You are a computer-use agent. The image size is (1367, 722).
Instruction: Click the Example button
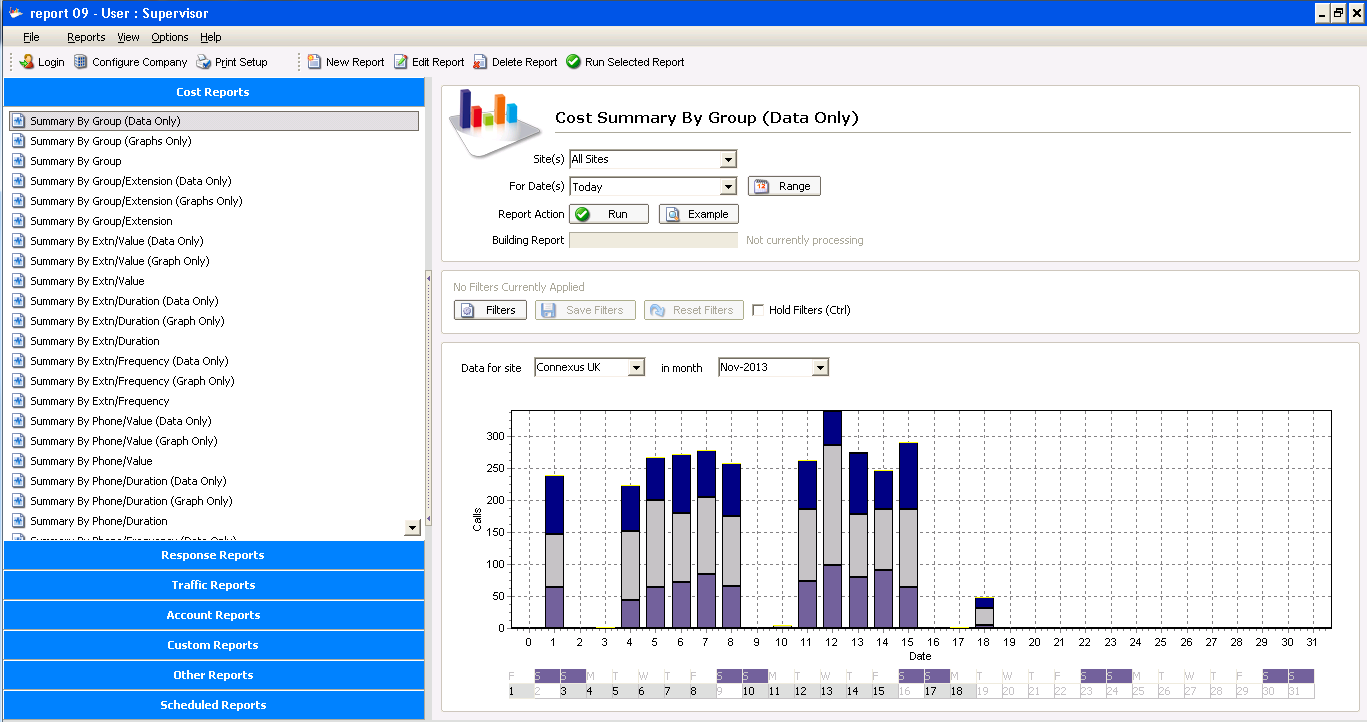(x=699, y=214)
